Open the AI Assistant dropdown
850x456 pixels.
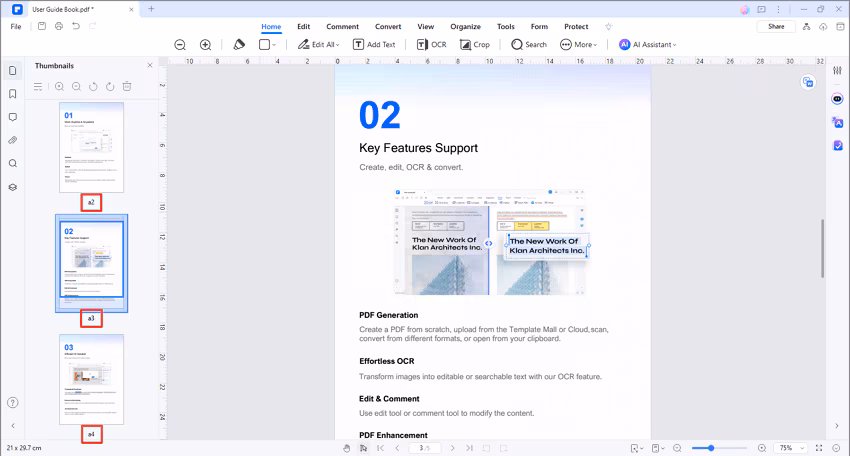pyautogui.click(x=648, y=44)
